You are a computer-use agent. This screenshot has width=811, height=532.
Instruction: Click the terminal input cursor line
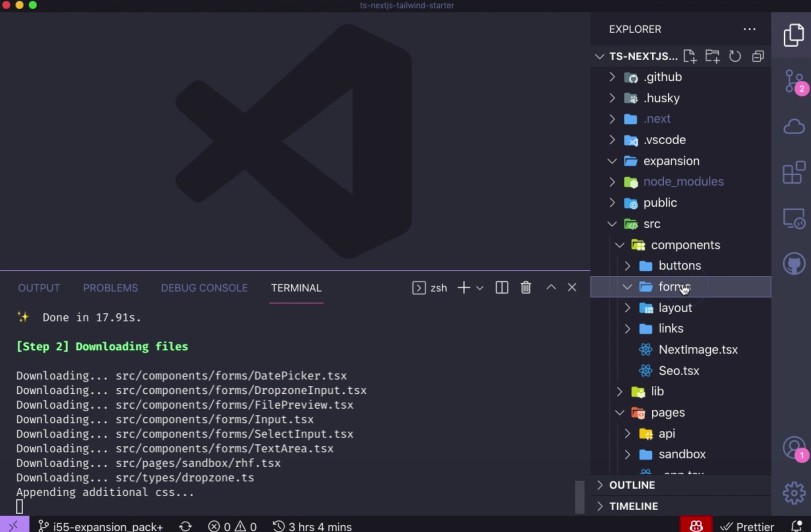click(x=20, y=507)
